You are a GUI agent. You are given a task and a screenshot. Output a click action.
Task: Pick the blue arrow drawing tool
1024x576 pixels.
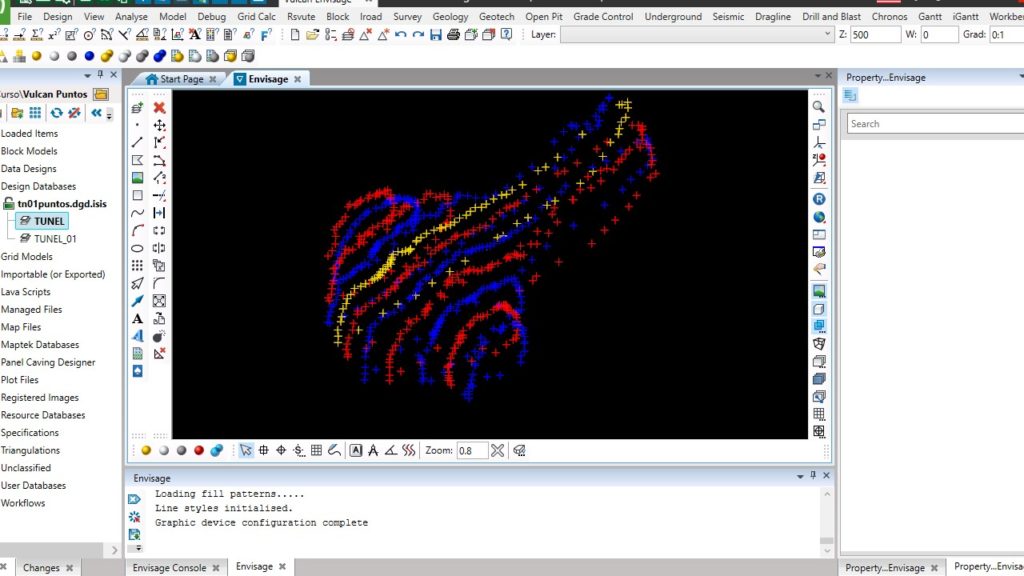point(137,301)
